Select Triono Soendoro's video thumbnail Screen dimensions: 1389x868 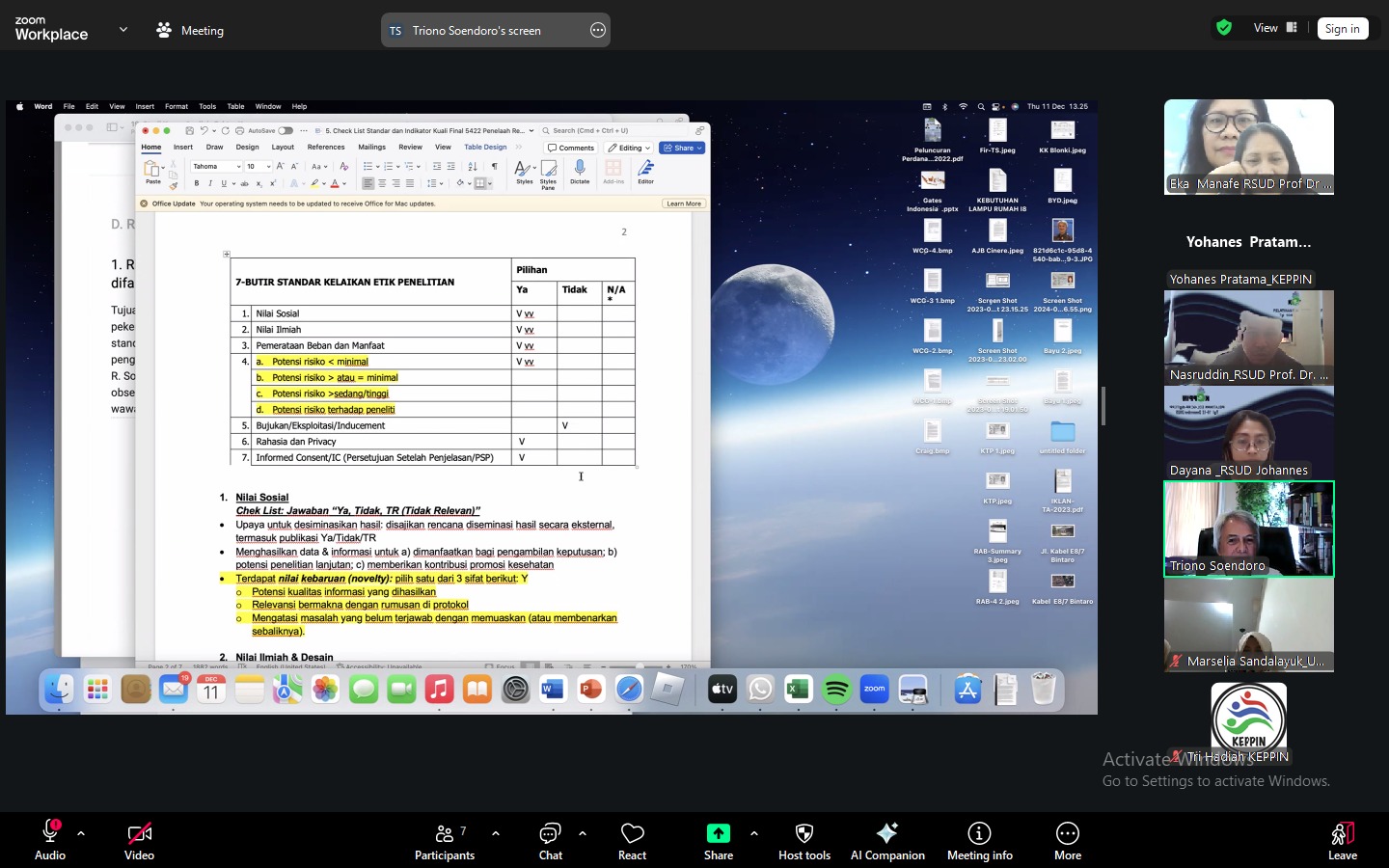[1248, 529]
